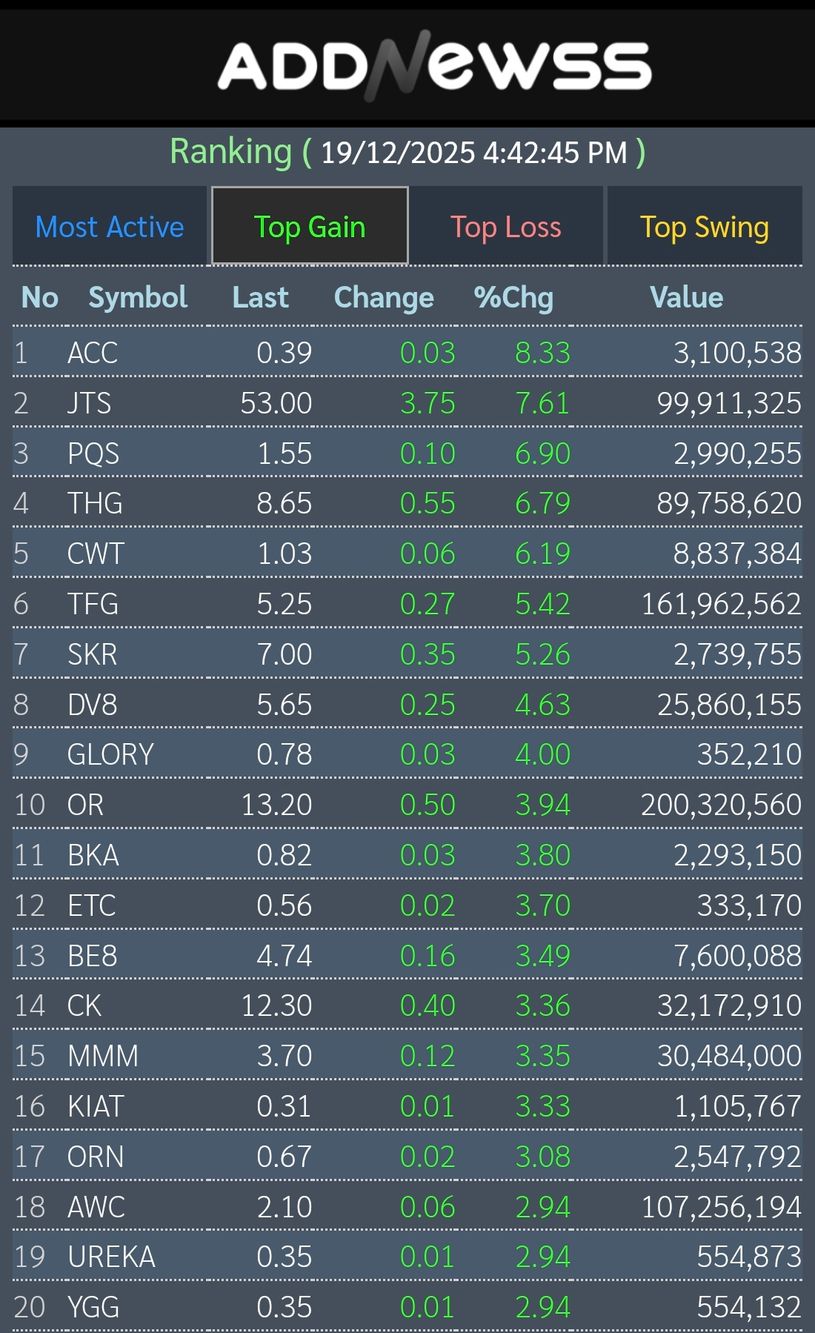
Task: Open the THG stock entry
Action: (95, 503)
